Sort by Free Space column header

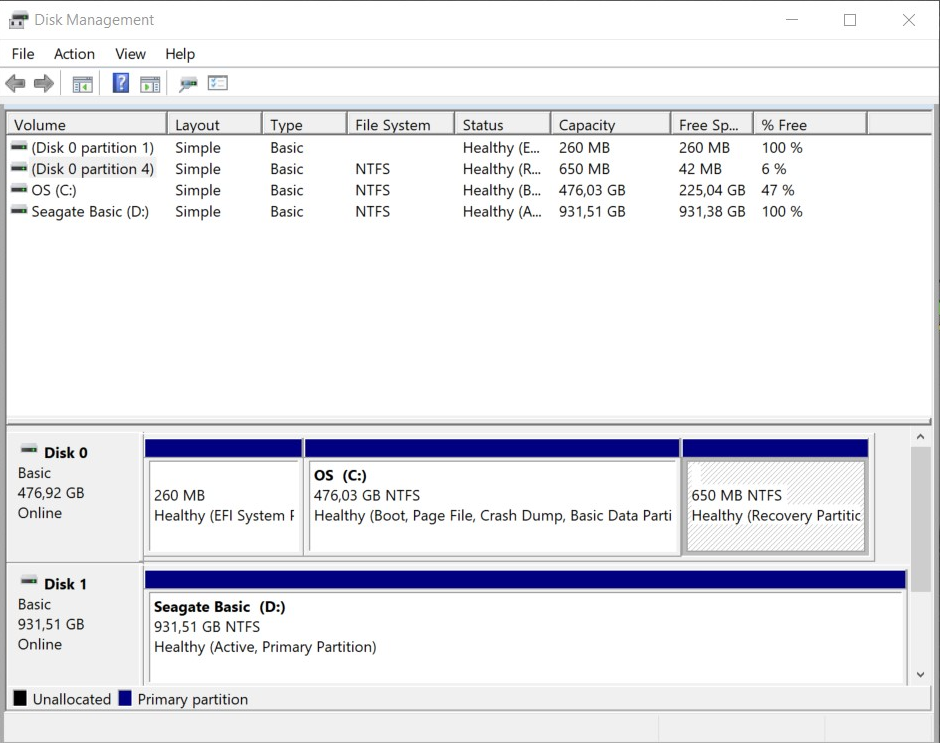[712, 124]
